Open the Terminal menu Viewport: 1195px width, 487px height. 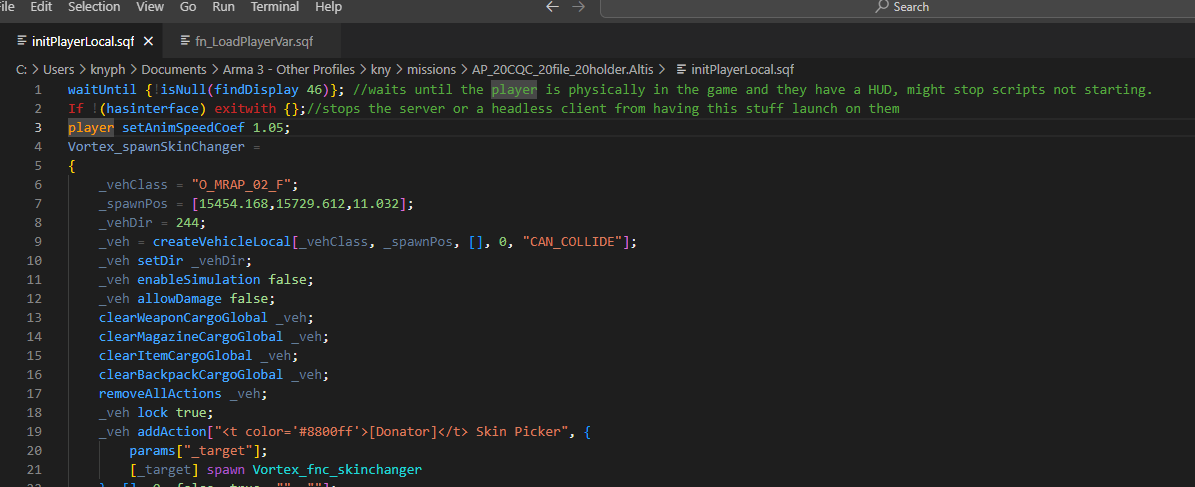coord(274,7)
